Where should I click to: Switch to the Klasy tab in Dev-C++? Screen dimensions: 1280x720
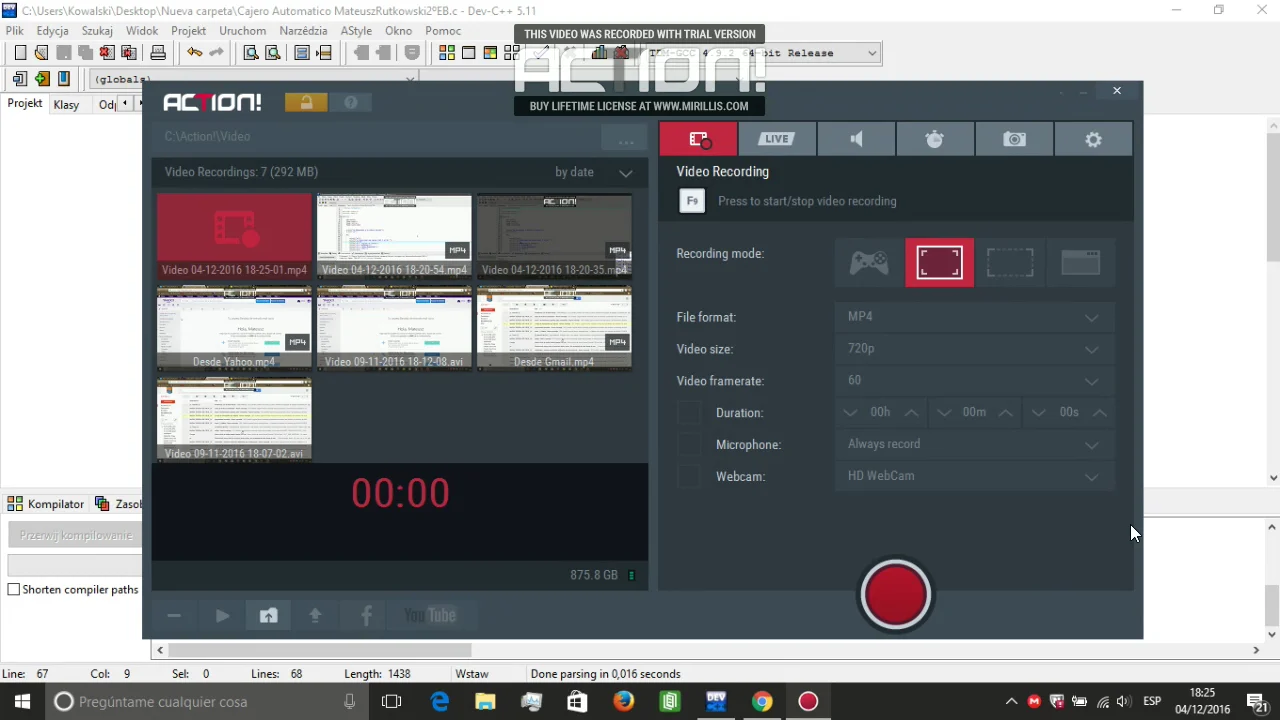click(66, 105)
